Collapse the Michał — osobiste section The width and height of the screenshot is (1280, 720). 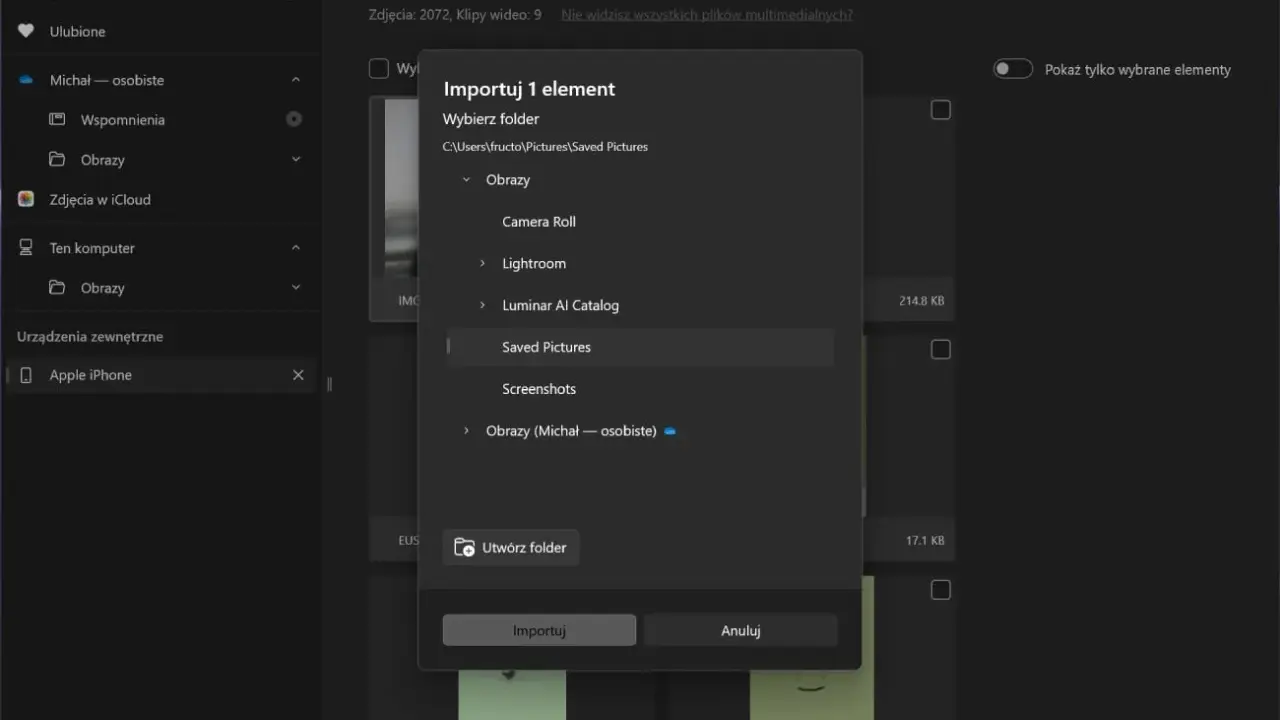click(296, 80)
